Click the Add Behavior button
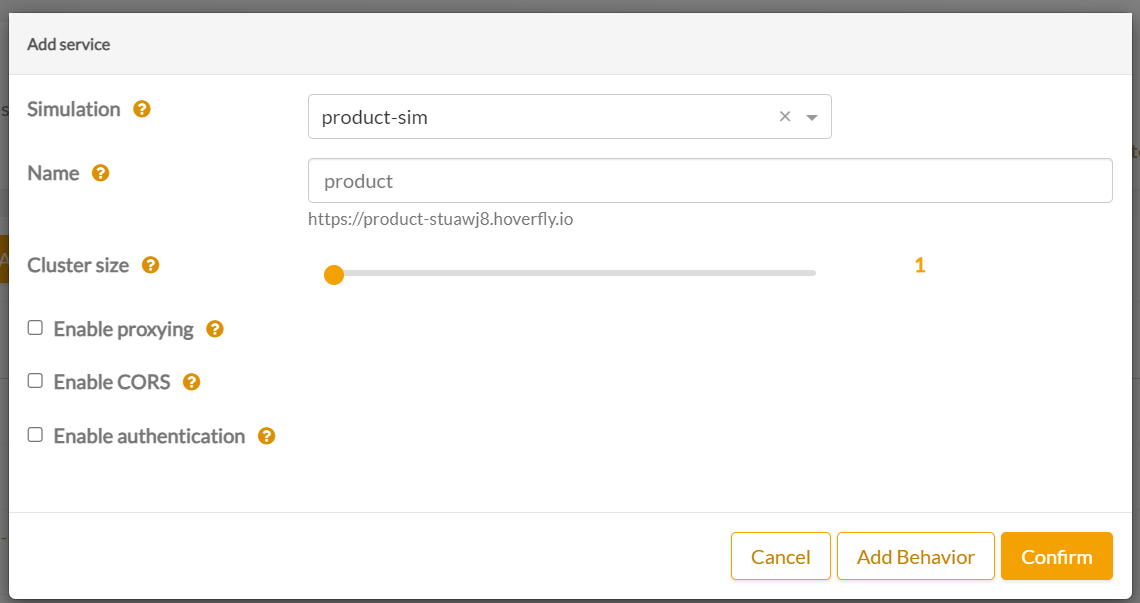Screen dimensions: 1140x603 pos(915,556)
